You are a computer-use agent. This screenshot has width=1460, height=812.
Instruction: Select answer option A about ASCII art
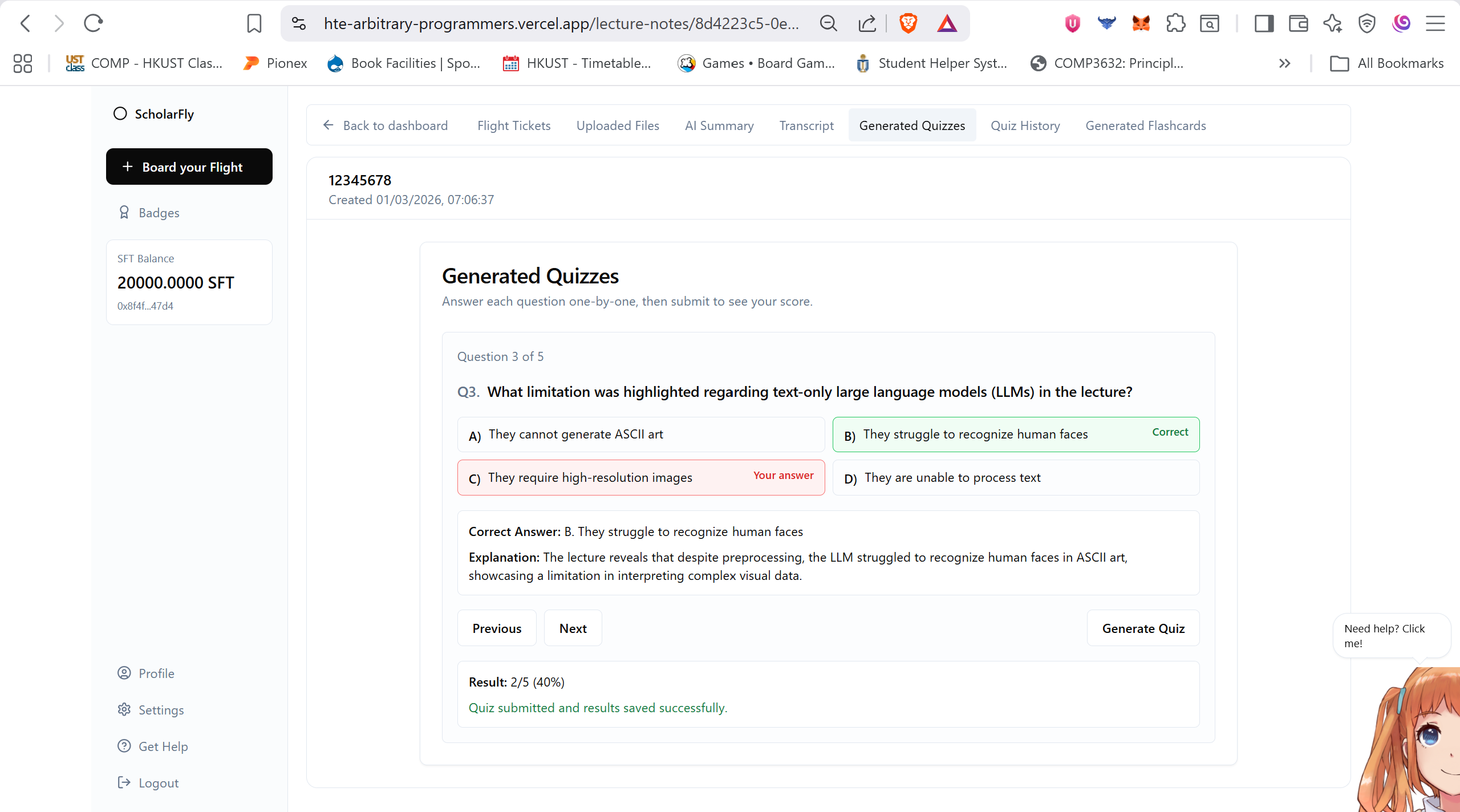(640, 435)
